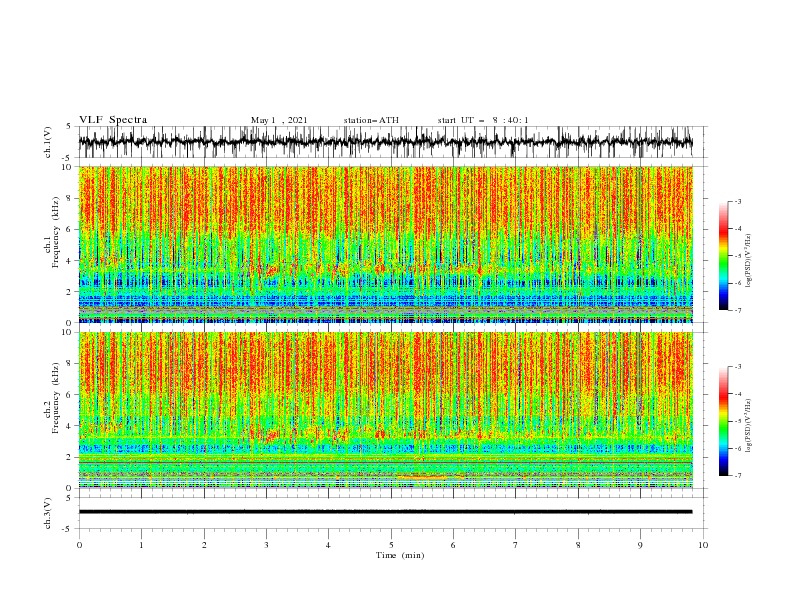Click the ch.2 "Frequency (kHz)" axis label
This screenshot has width=792, height=612.
(55, 398)
